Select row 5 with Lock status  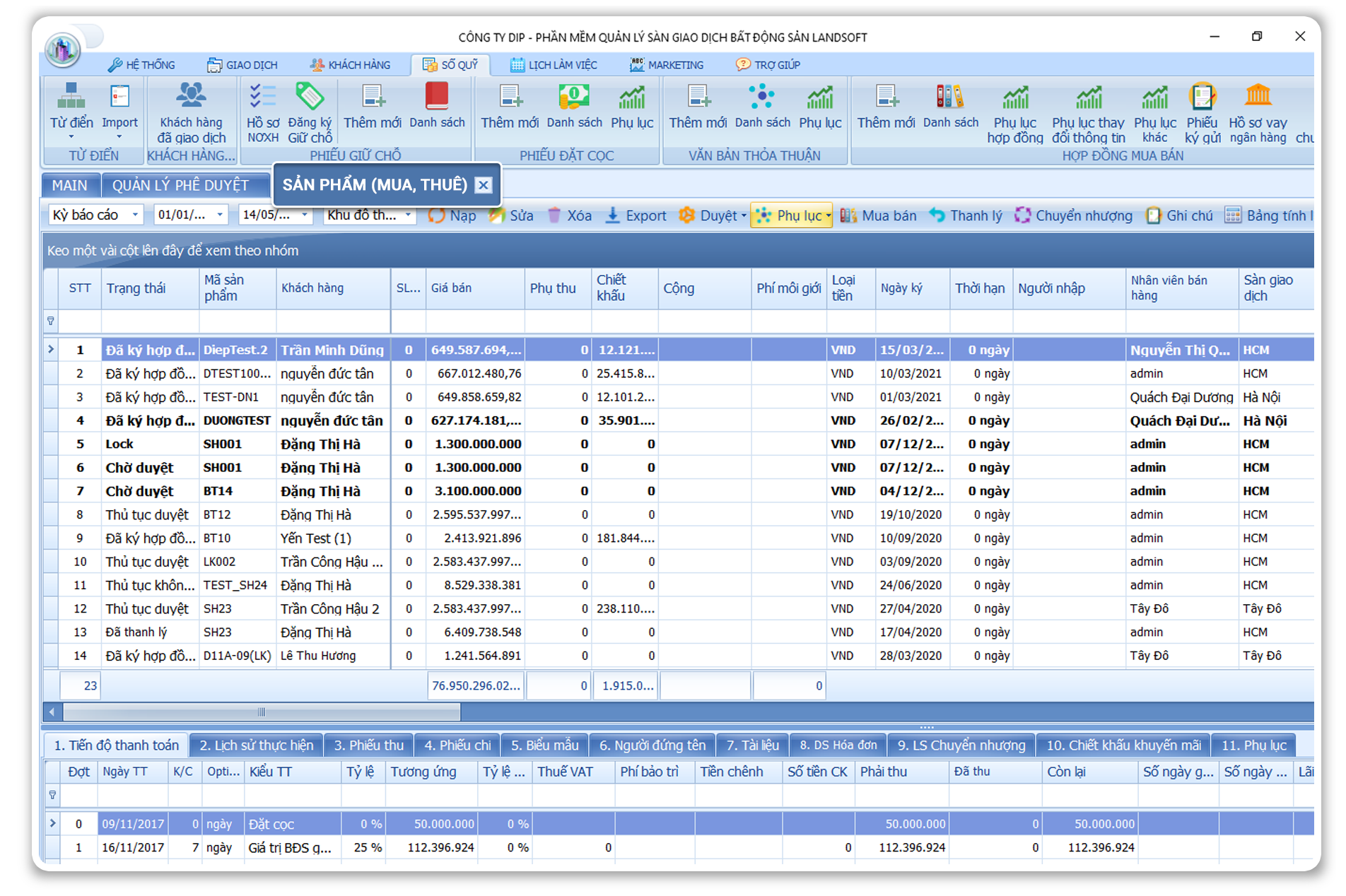(119, 444)
